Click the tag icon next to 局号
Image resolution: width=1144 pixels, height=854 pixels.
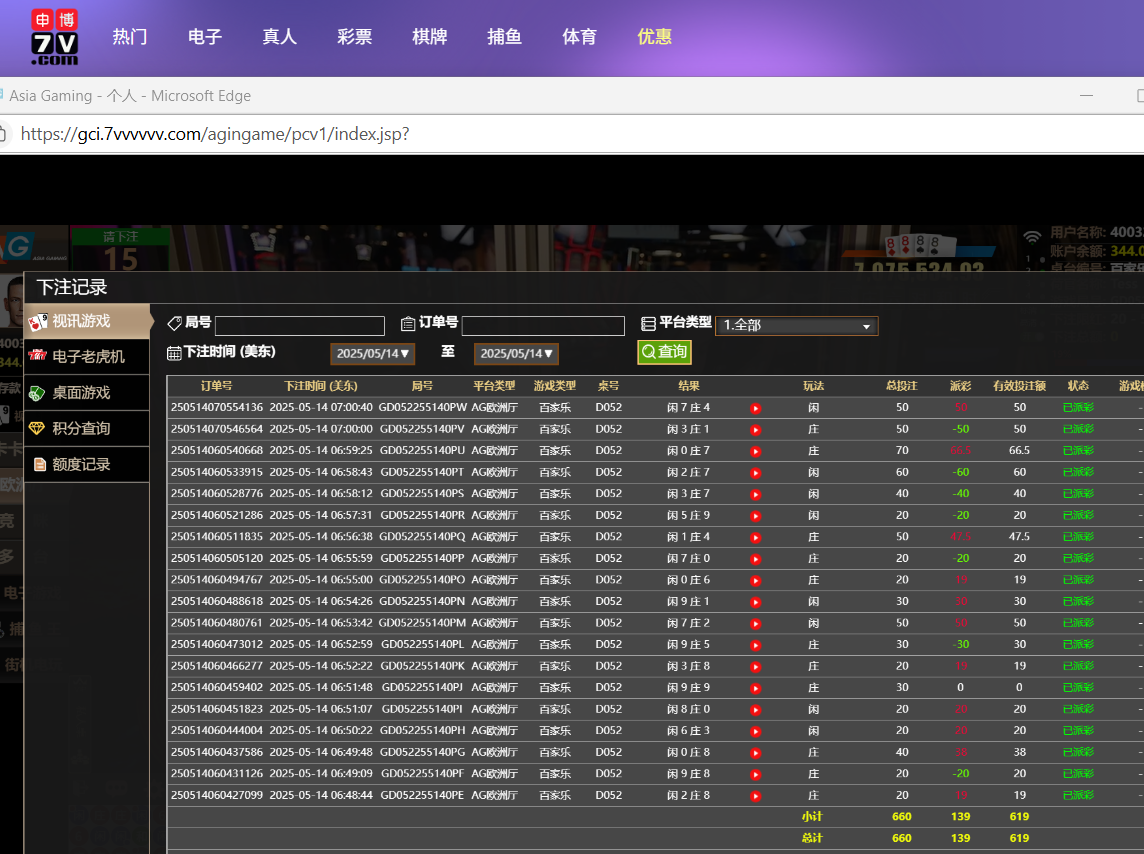pyautogui.click(x=174, y=323)
